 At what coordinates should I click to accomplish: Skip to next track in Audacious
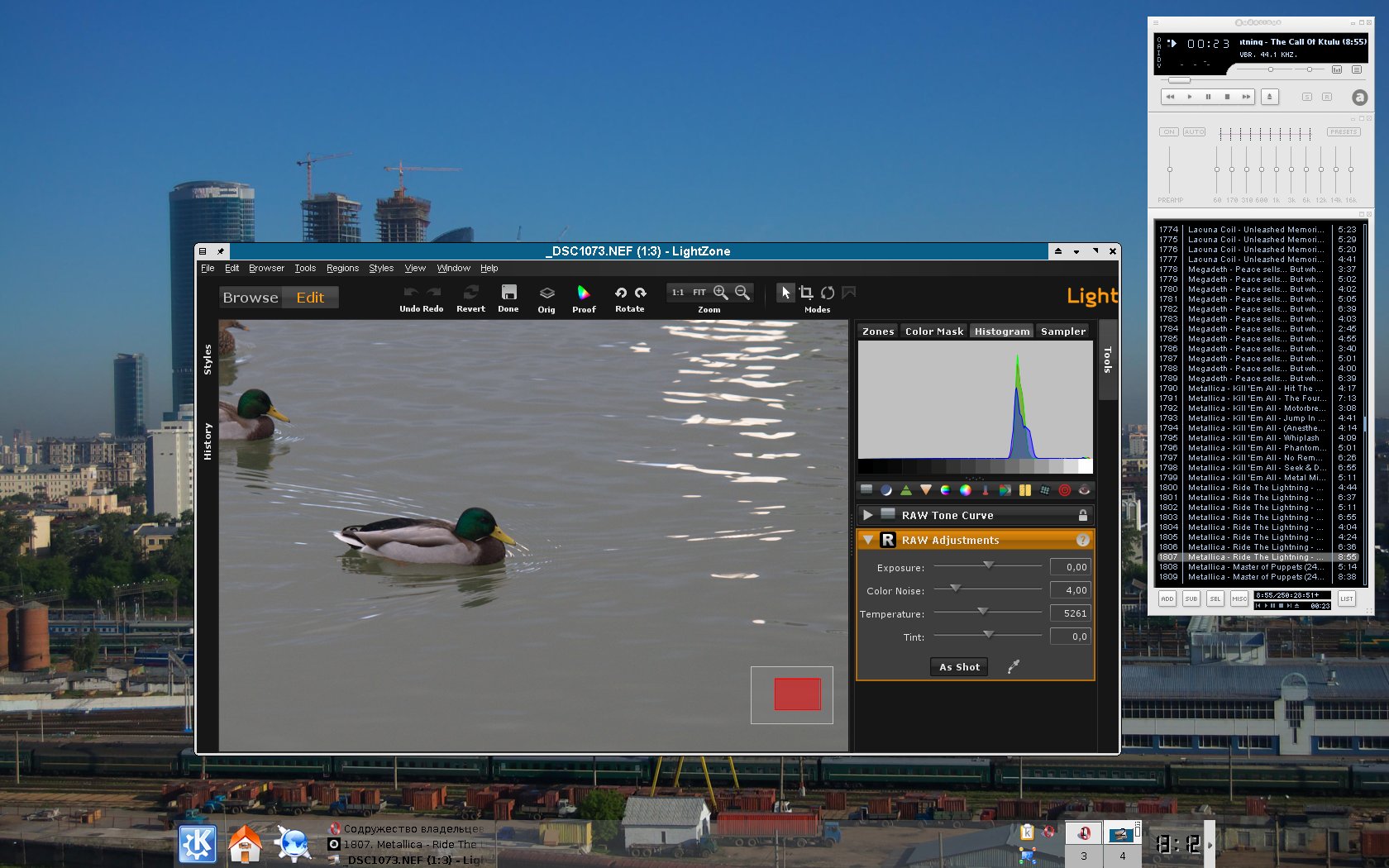click(1246, 97)
